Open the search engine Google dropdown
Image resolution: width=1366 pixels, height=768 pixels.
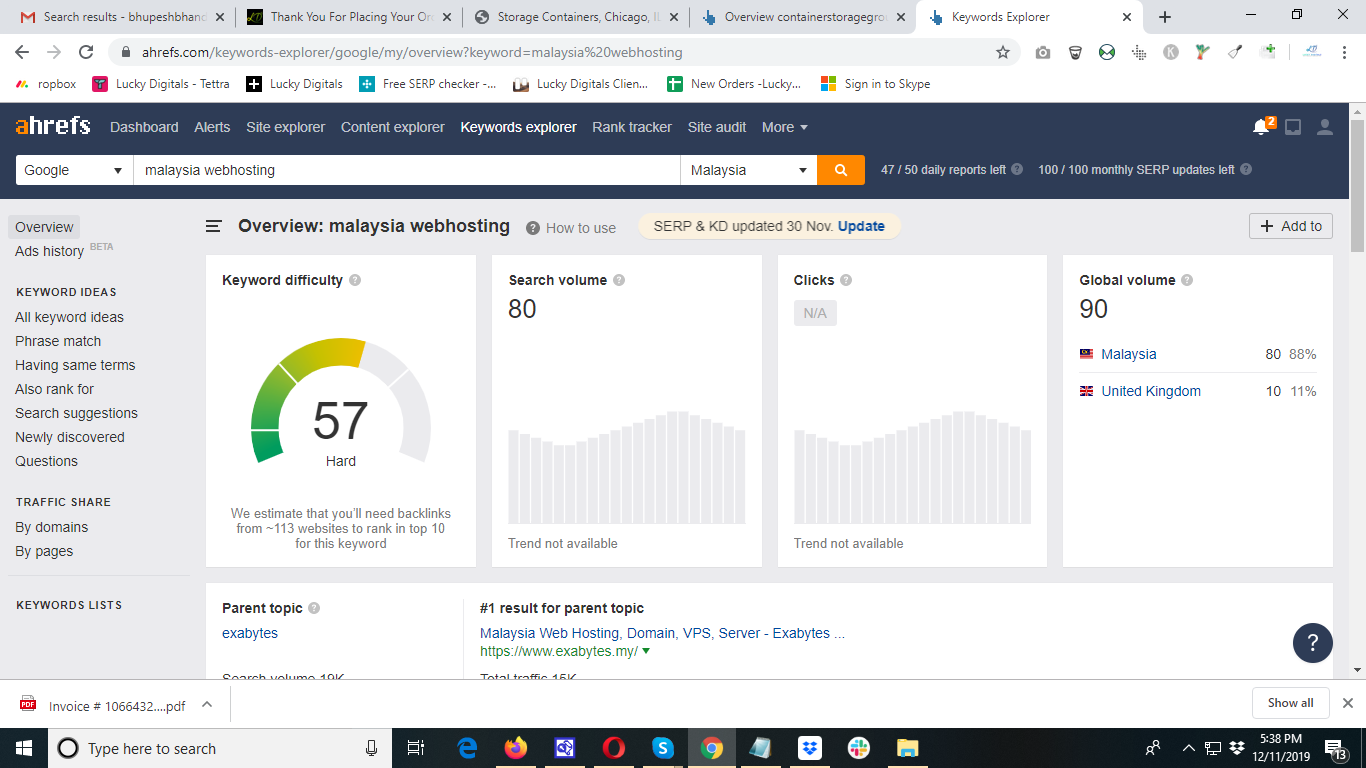click(x=75, y=170)
